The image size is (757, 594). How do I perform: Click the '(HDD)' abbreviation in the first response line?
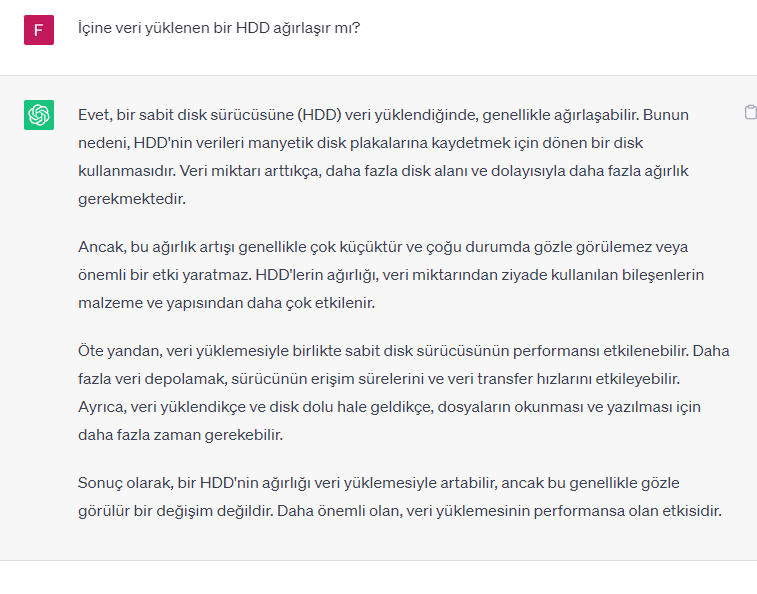tap(316, 115)
